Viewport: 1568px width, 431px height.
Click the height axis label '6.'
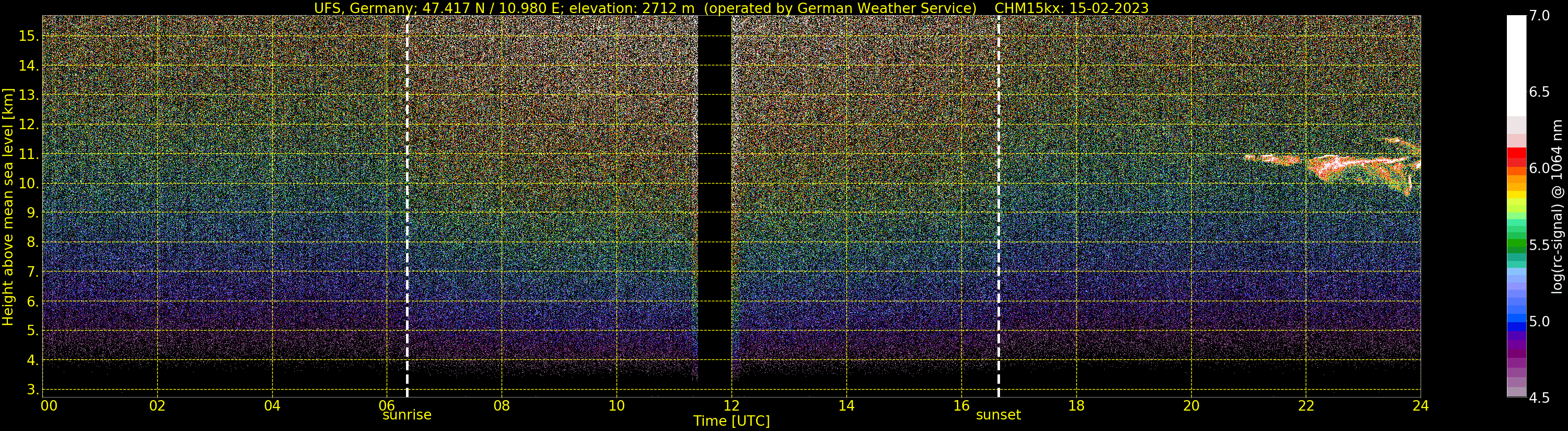(32, 301)
